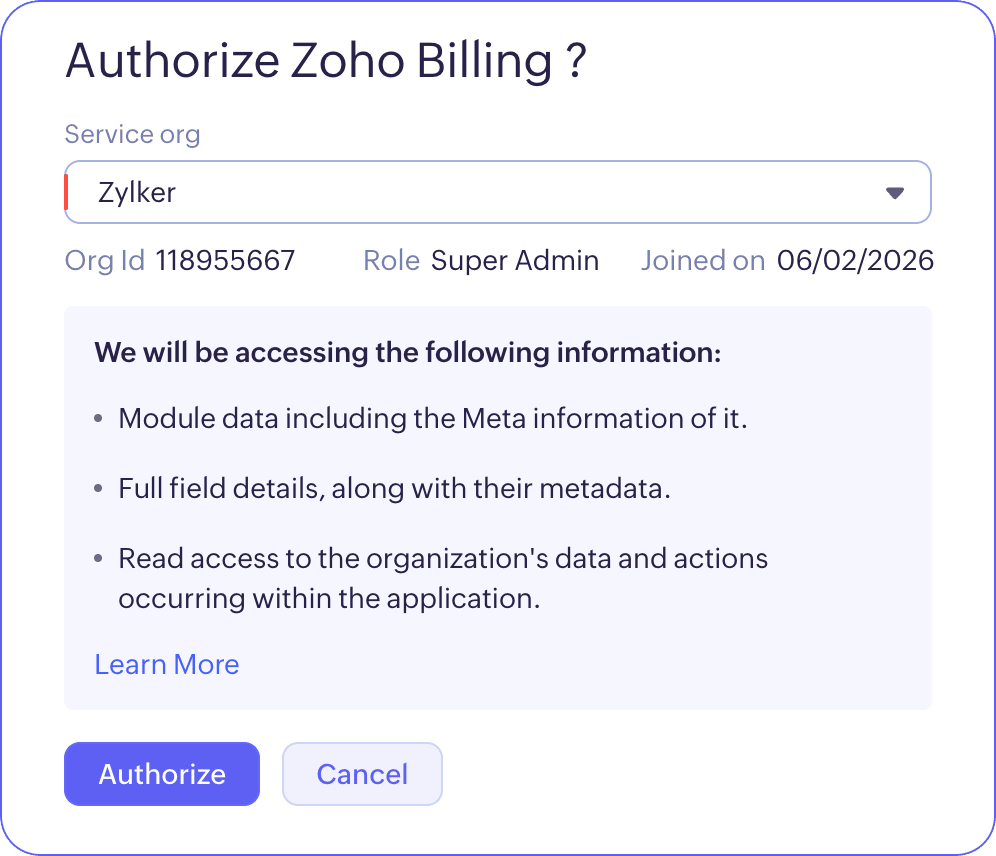This screenshot has height=856, width=996.
Task: Open the Zylker organization combo box
Action: tap(497, 192)
